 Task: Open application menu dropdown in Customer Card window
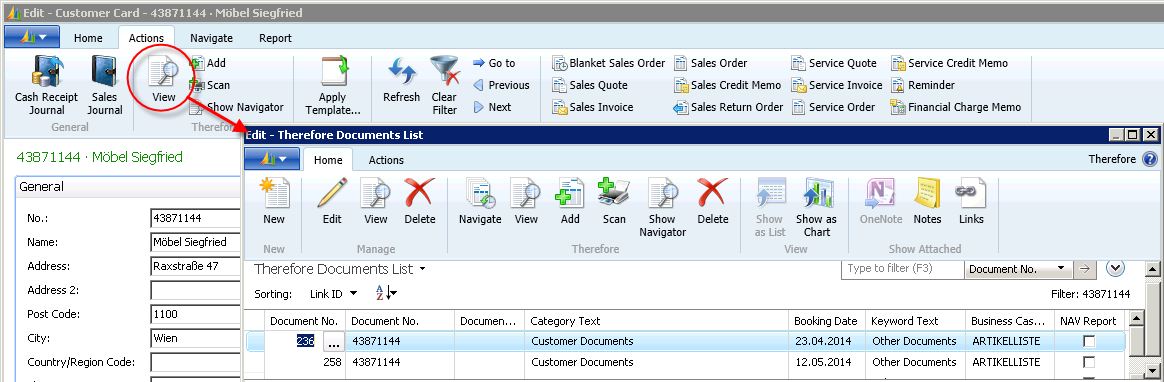click(32, 37)
